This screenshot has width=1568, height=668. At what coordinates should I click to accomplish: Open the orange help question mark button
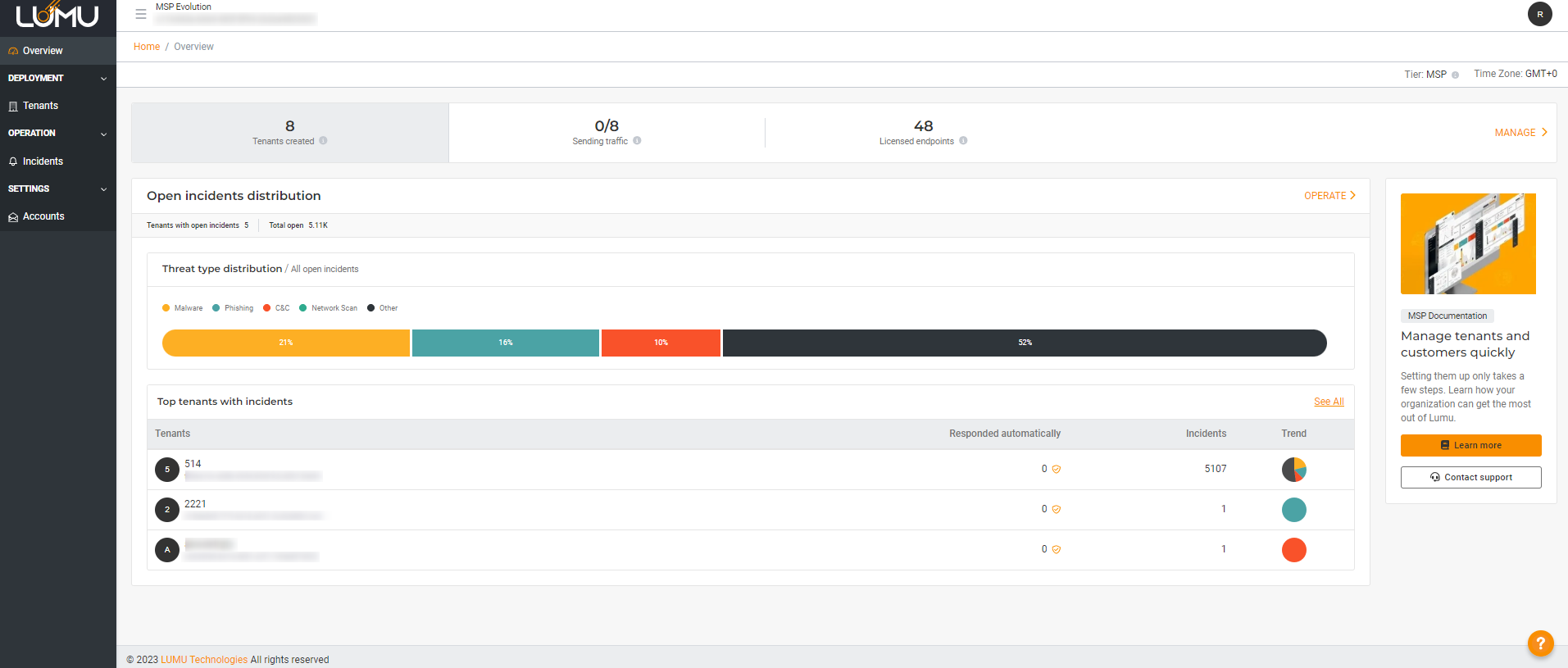point(1540,643)
